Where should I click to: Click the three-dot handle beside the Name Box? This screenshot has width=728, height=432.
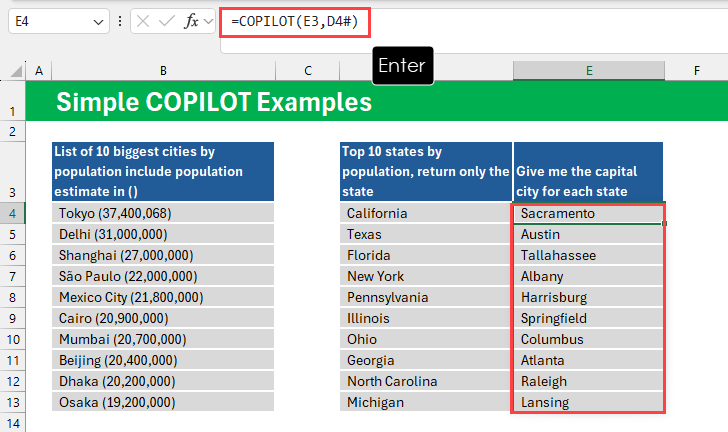[120, 21]
